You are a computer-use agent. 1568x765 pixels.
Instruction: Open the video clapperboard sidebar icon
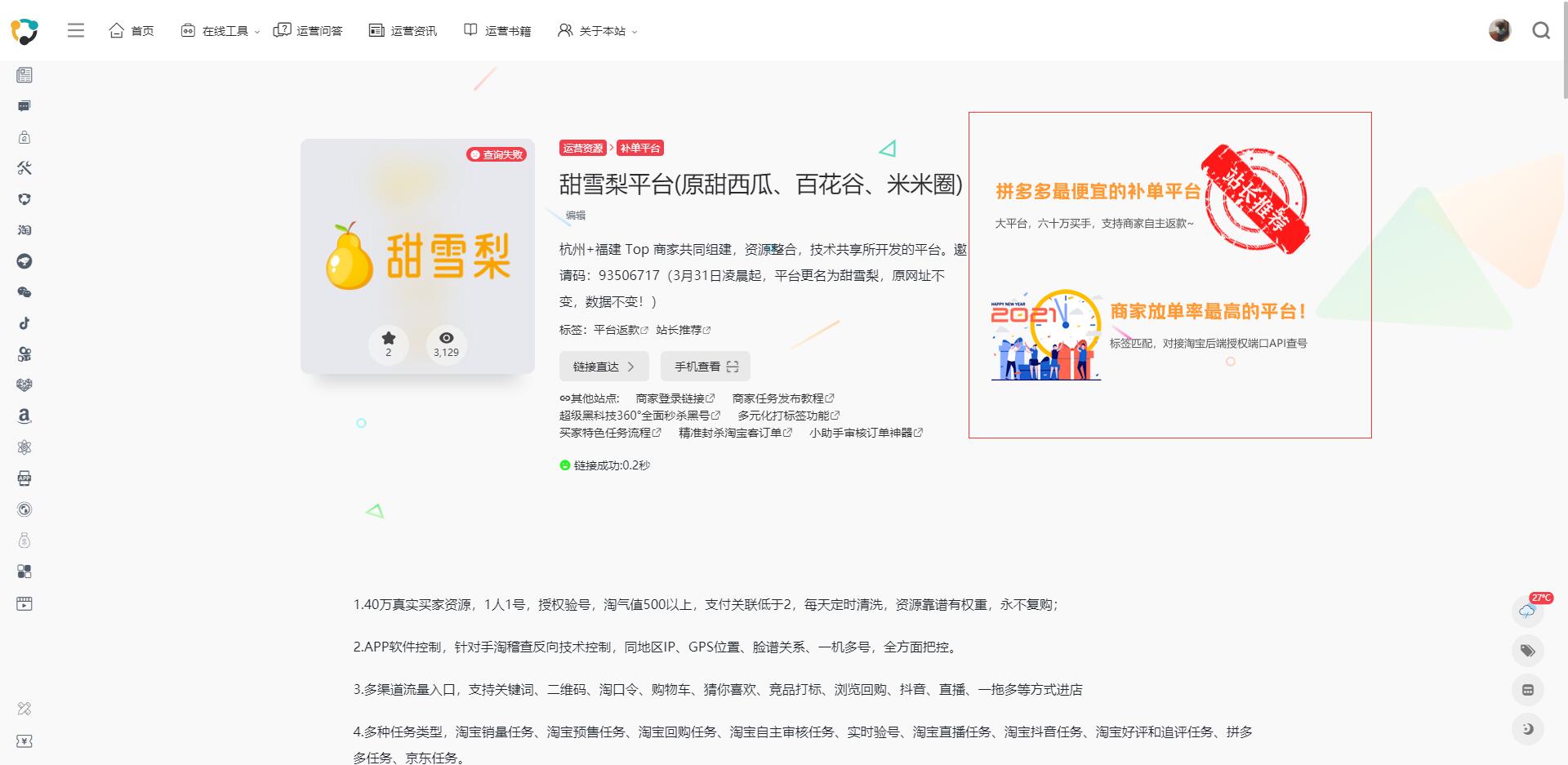[x=24, y=604]
